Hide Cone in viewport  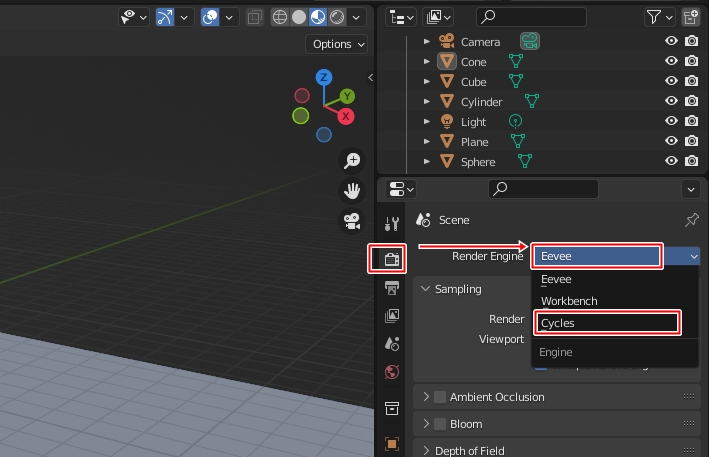[671, 61]
